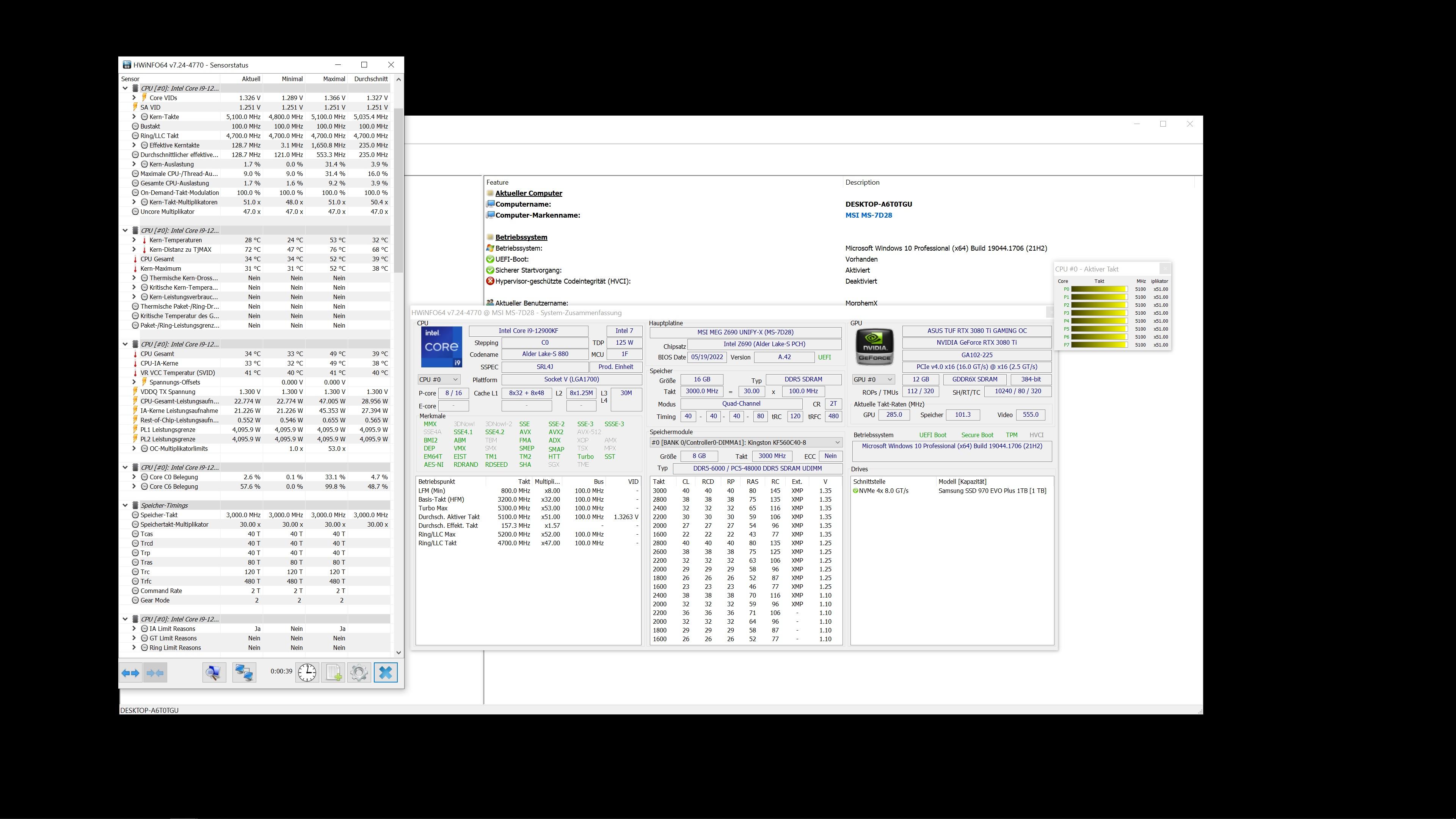
Task: Click the ASUS TUF RTX 3080 Ti field
Action: [x=977, y=331]
